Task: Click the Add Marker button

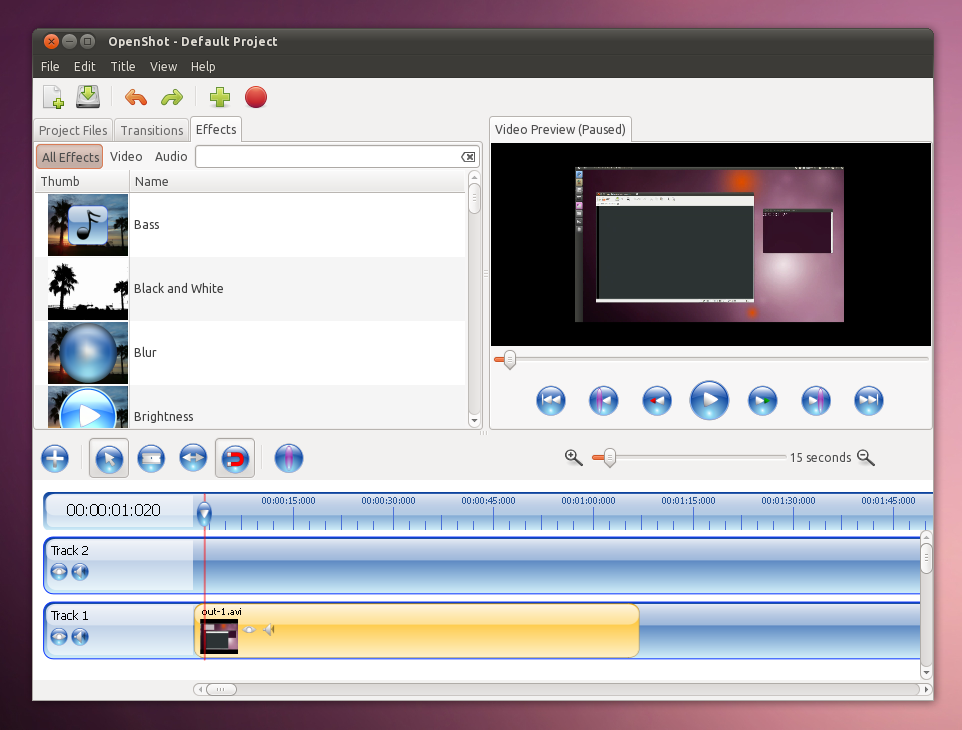Action: 288,458
